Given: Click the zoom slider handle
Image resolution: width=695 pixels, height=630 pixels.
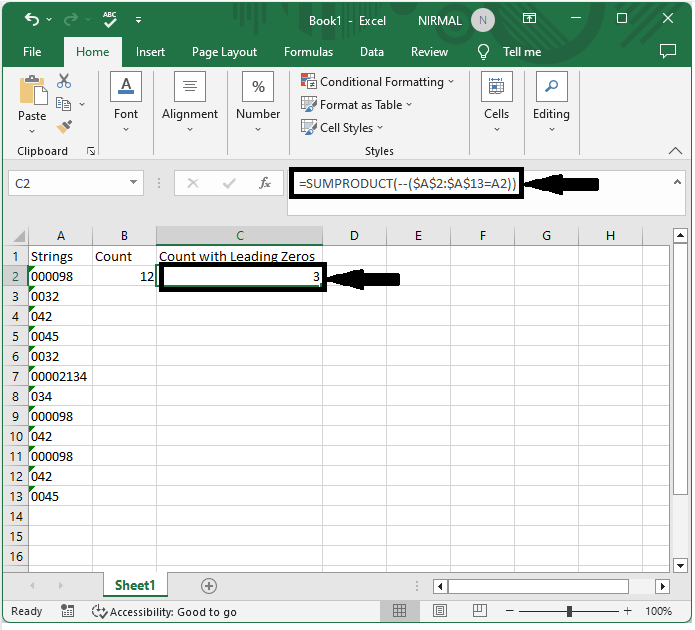Looking at the screenshot, I should tap(569, 611).
